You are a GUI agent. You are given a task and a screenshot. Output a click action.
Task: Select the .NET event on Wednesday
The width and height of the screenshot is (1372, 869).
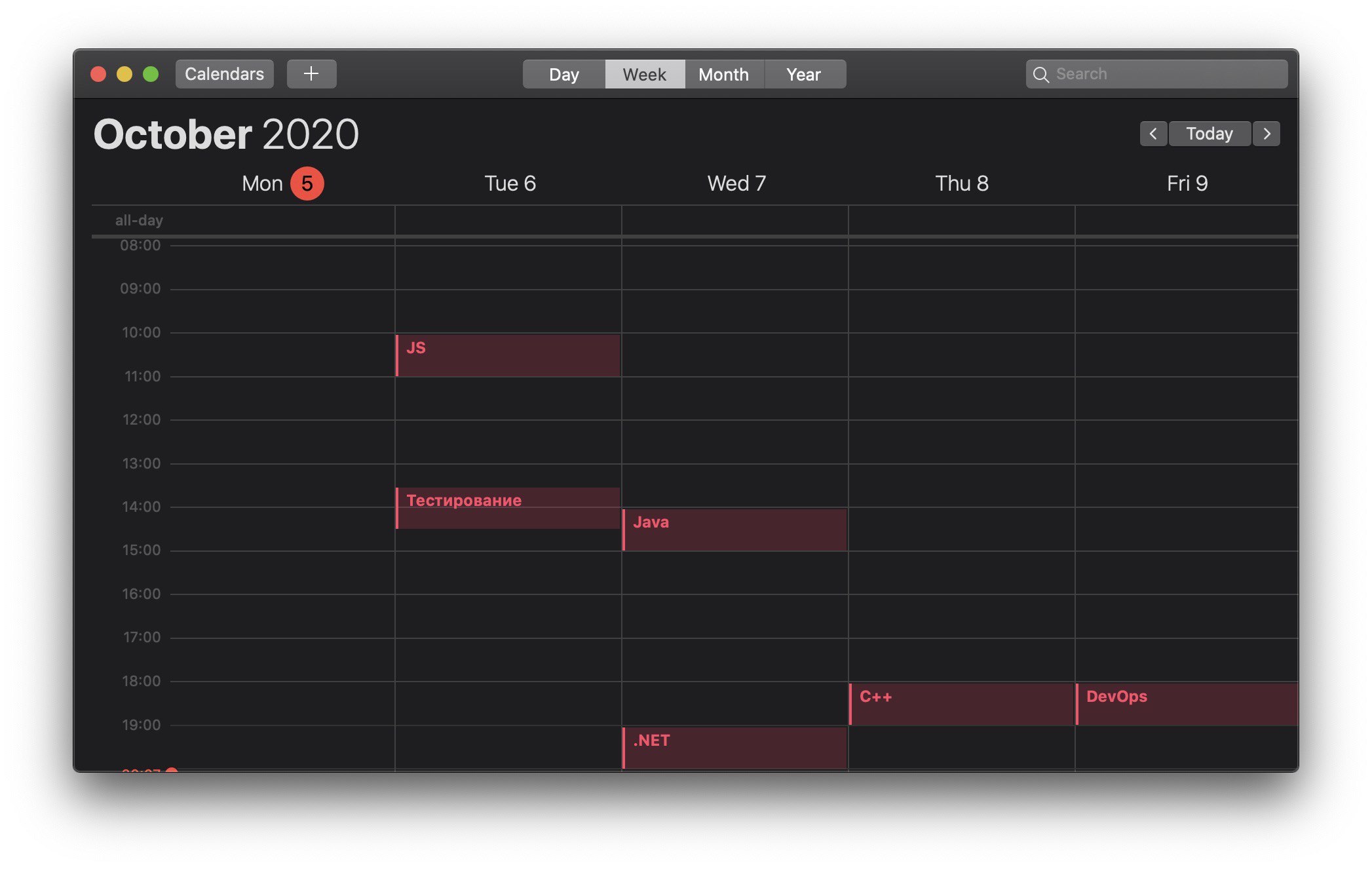coord(734,748)
